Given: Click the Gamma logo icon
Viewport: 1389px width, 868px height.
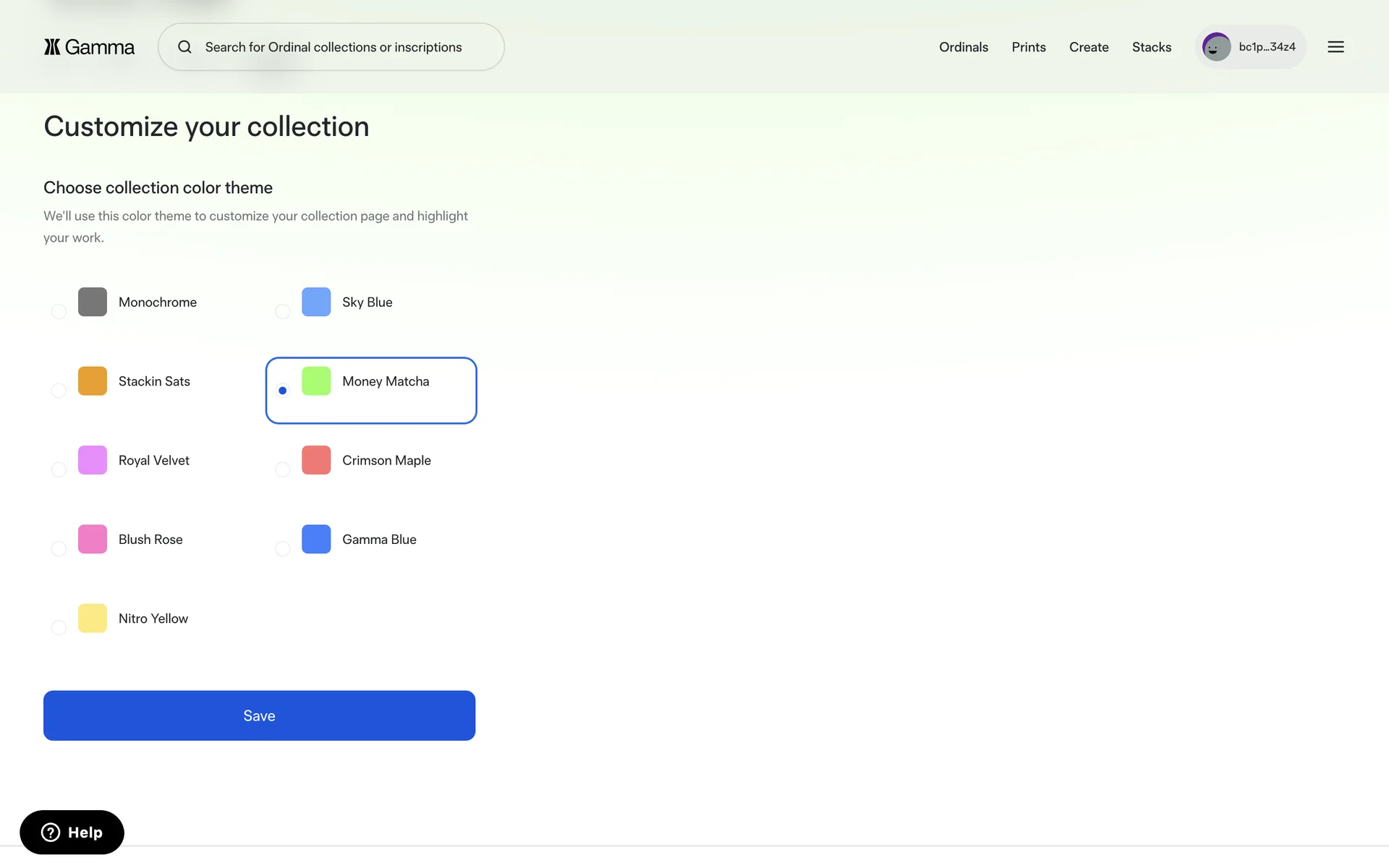Looking at the screenshot, I should click(52, 47).
